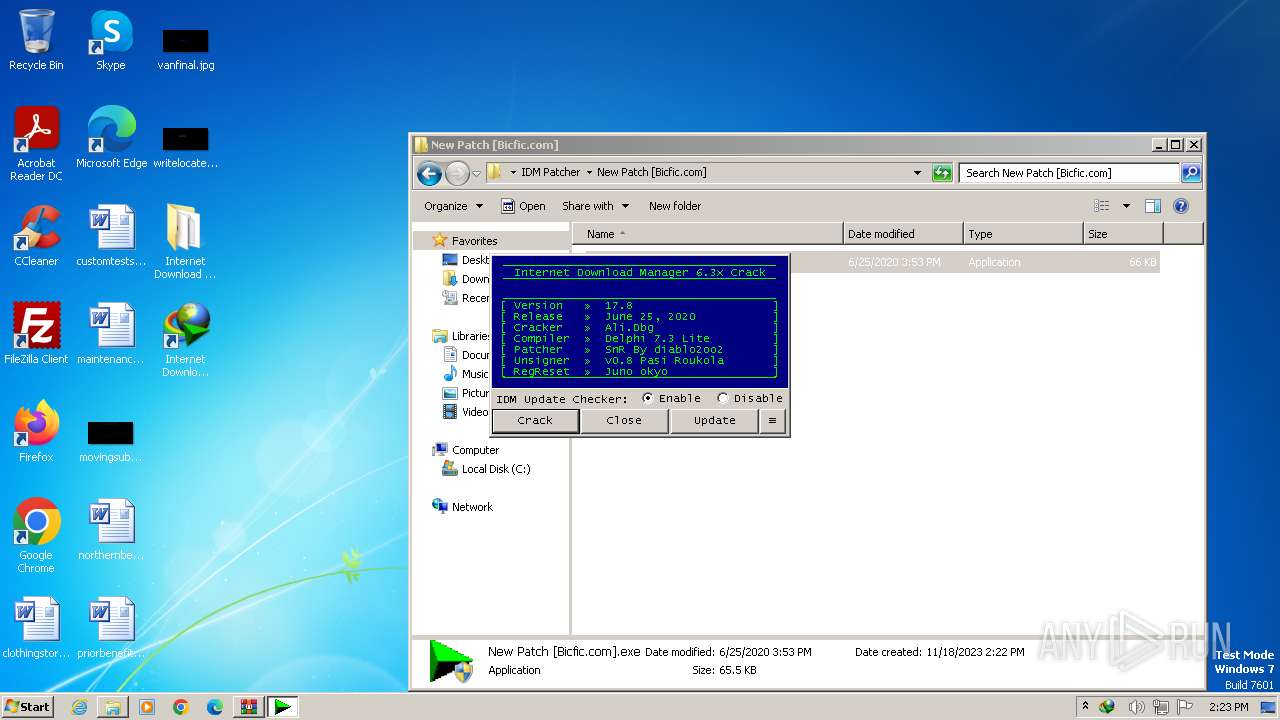Open Internet Explorer from taskbar

[x=79, y=707]
